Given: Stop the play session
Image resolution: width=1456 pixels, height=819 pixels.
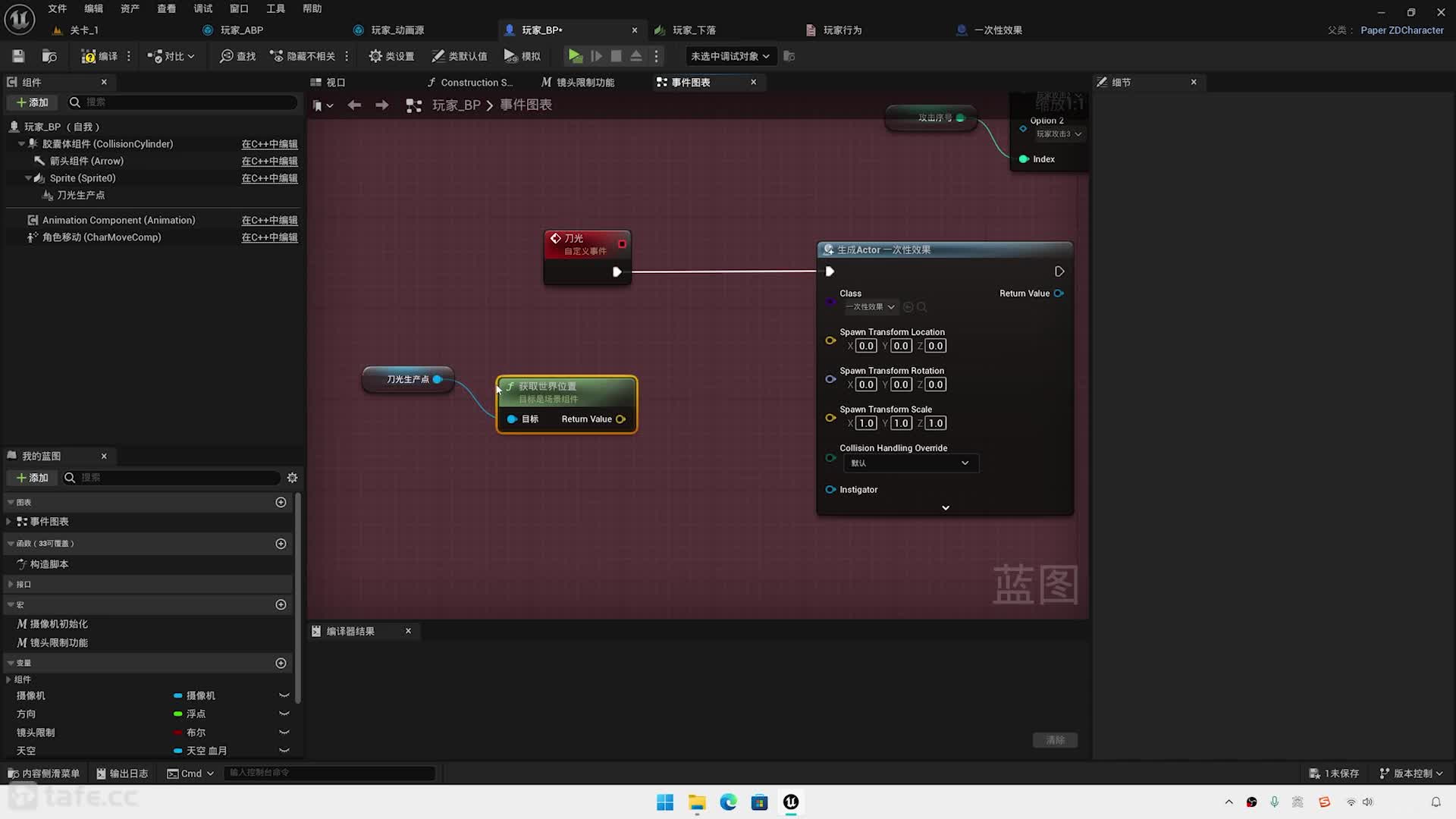Looking at the screenshot, I should click(617, 56).
